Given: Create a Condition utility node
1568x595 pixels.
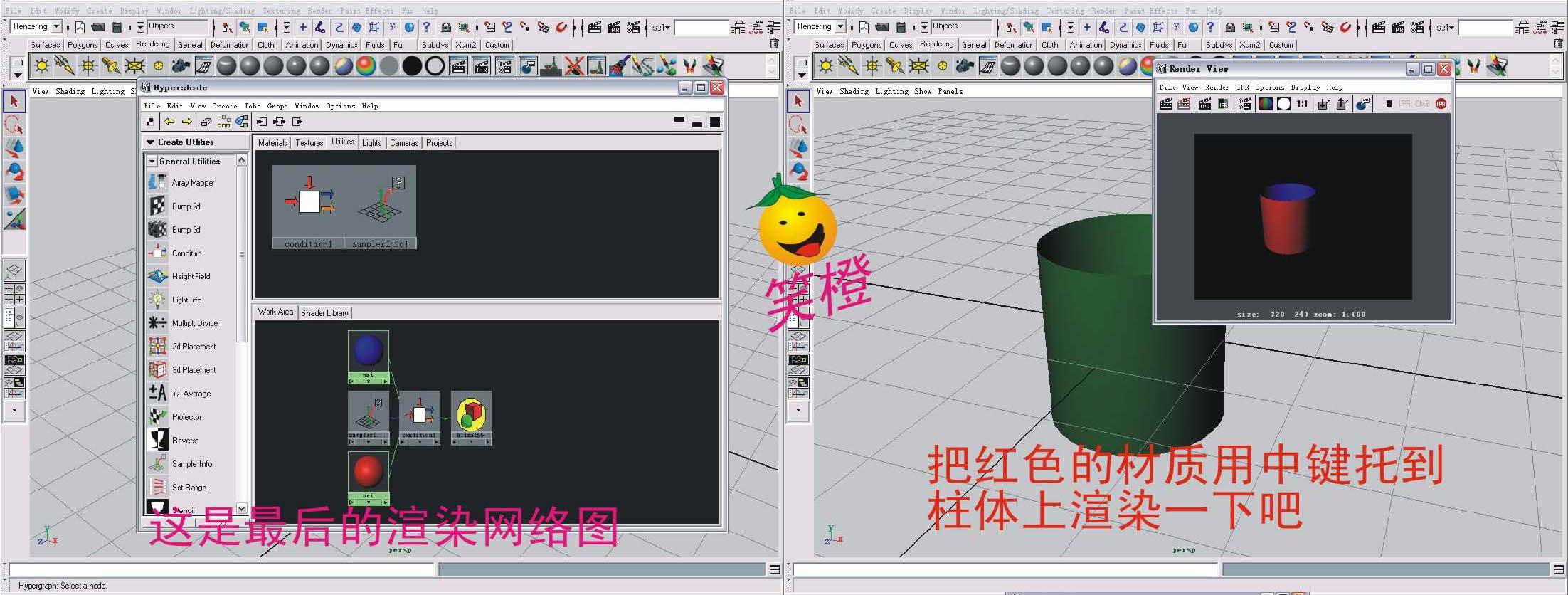Looking at the screenshot, I should [175, 253].
